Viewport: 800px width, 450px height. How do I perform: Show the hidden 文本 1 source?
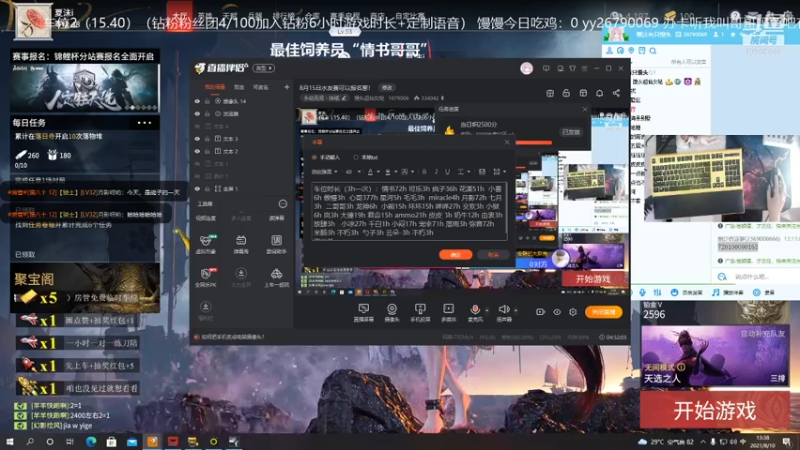pos(197,164)
